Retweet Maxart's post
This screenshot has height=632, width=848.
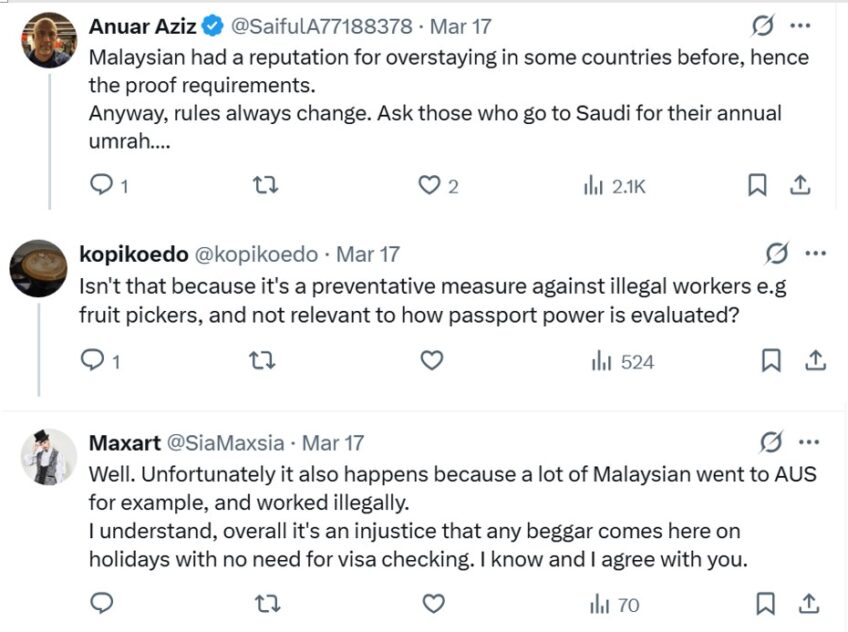click(x=265, y=603)
